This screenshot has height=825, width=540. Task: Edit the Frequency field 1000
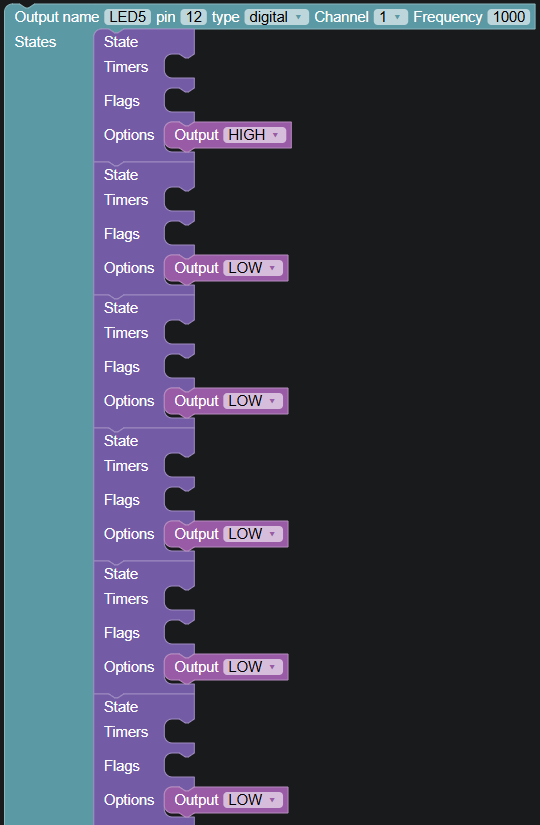tap(508, 17)
